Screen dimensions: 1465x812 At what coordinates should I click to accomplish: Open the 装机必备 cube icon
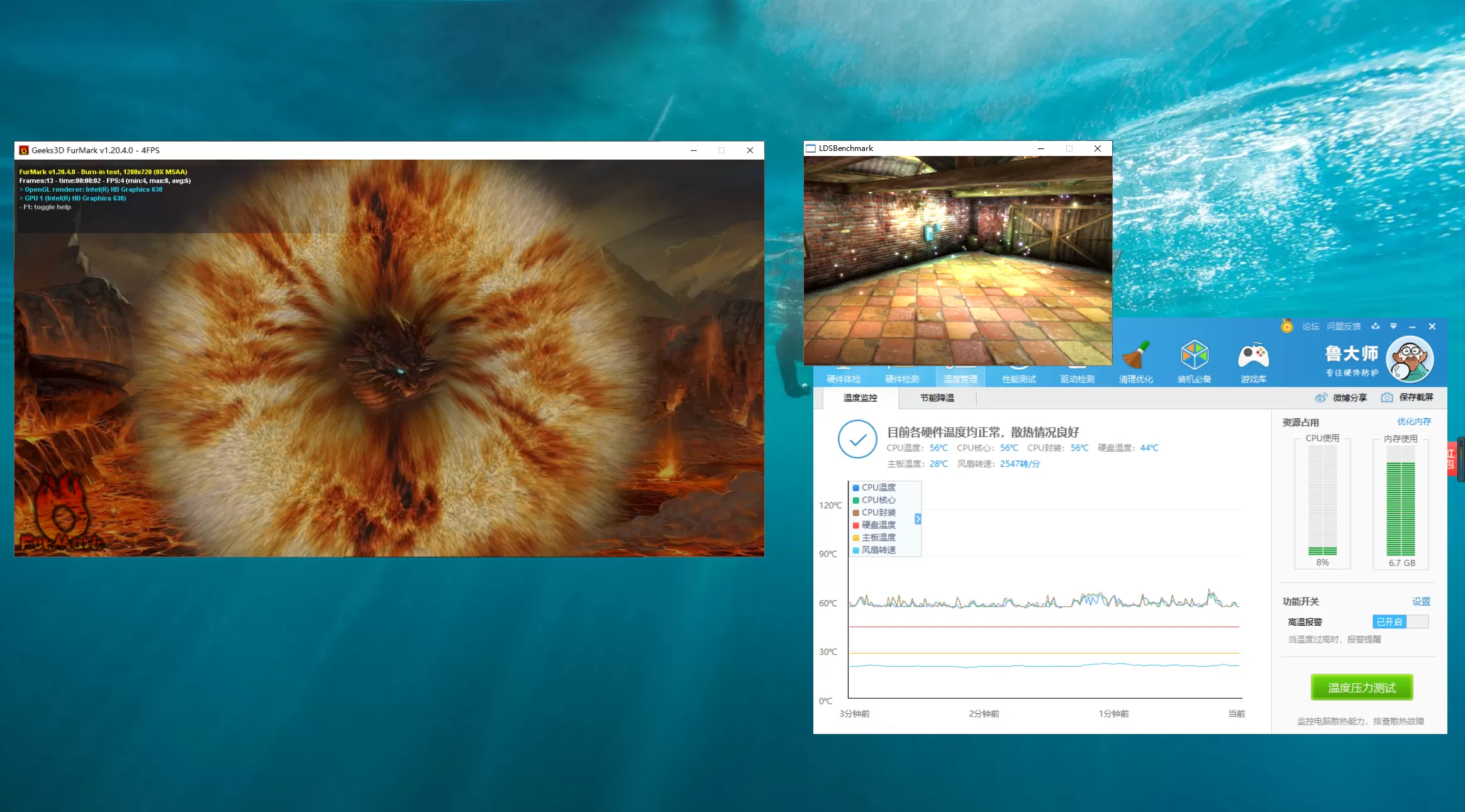(x=1194, y=356)
